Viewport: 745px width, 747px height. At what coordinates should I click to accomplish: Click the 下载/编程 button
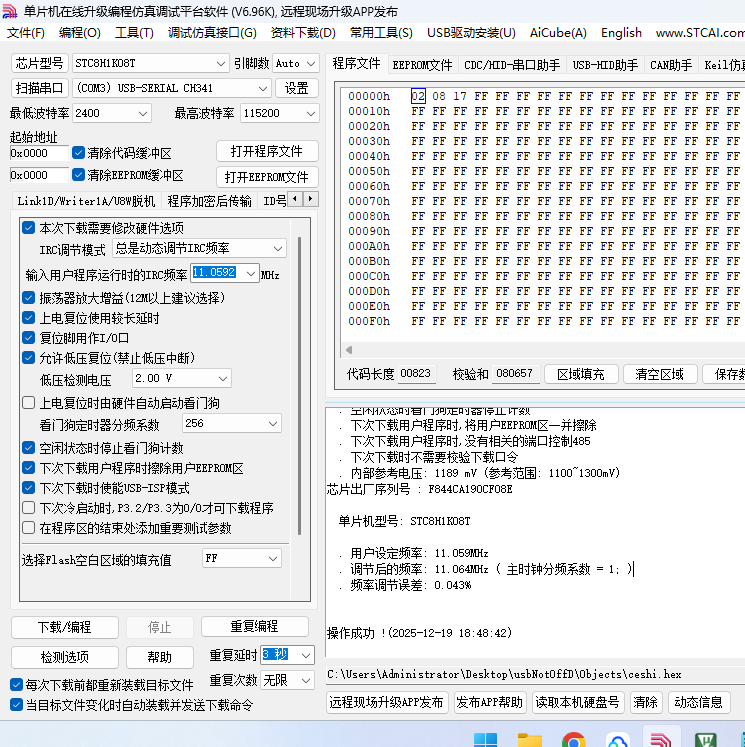65,627
